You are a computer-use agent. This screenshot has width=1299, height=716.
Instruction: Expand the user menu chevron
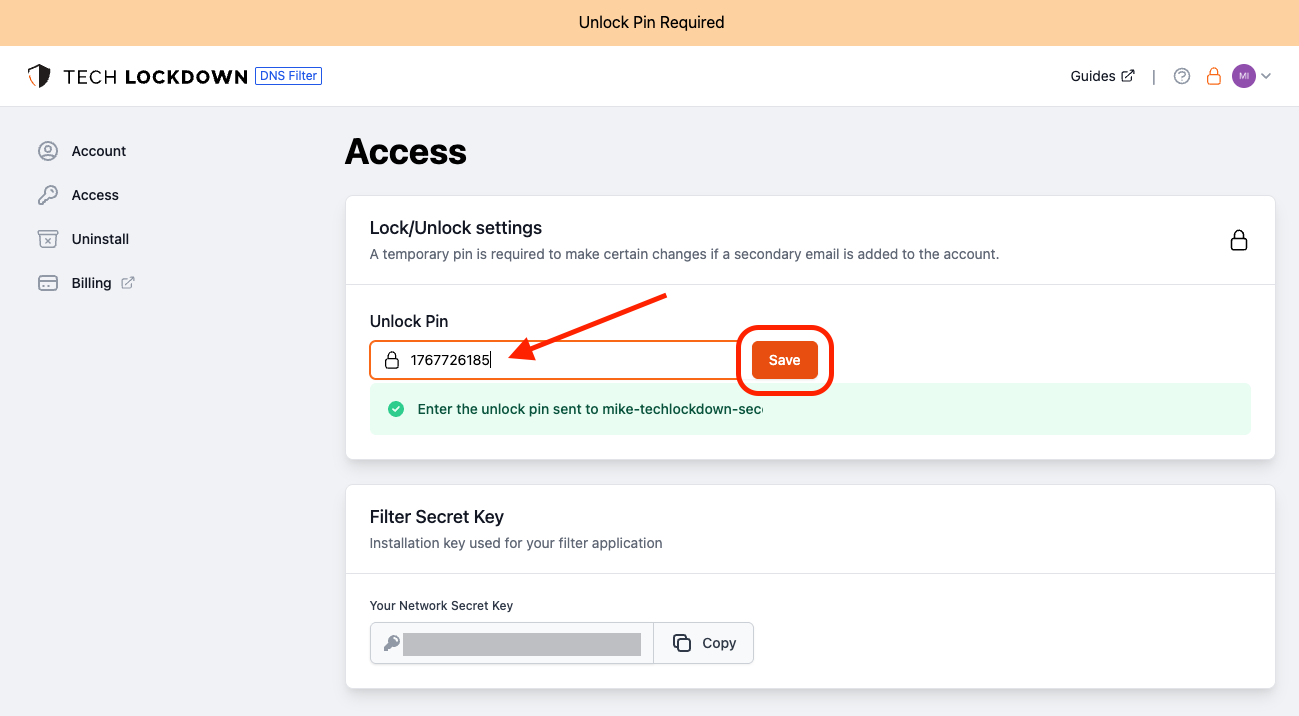[x=1266, y=76]
